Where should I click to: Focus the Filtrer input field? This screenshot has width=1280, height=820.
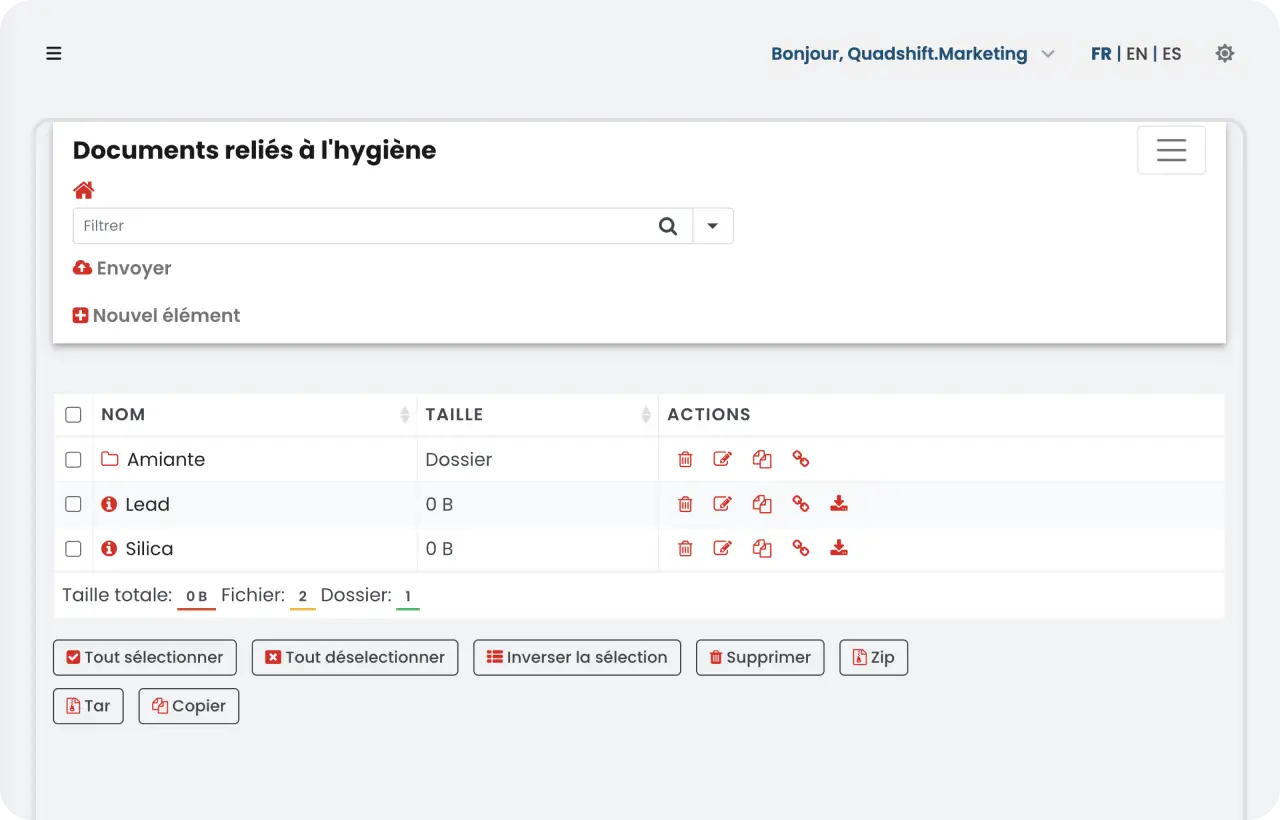[360, 226]
